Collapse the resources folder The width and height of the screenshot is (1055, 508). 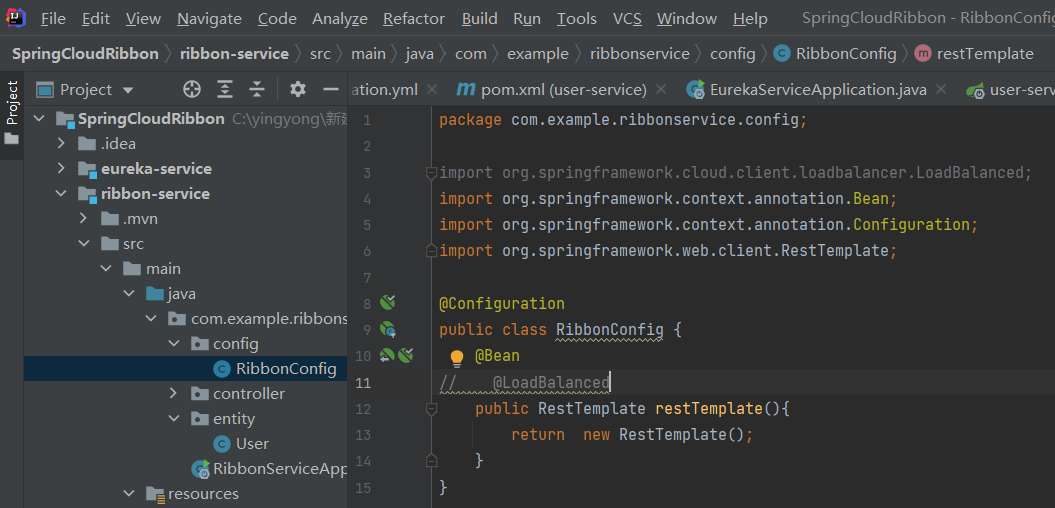pos(129,494)
